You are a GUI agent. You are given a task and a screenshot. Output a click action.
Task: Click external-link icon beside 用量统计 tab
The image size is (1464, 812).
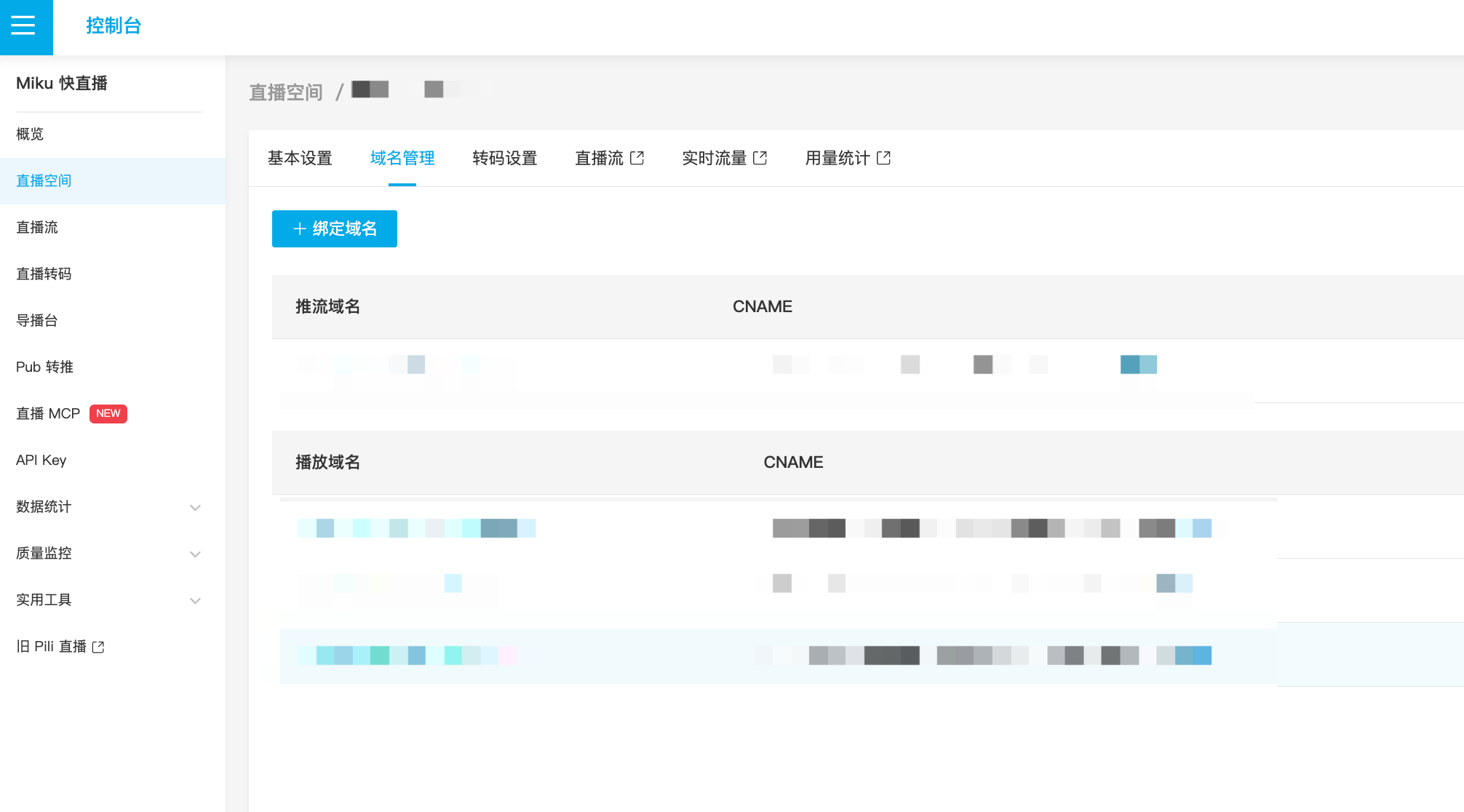pos(883,158)
